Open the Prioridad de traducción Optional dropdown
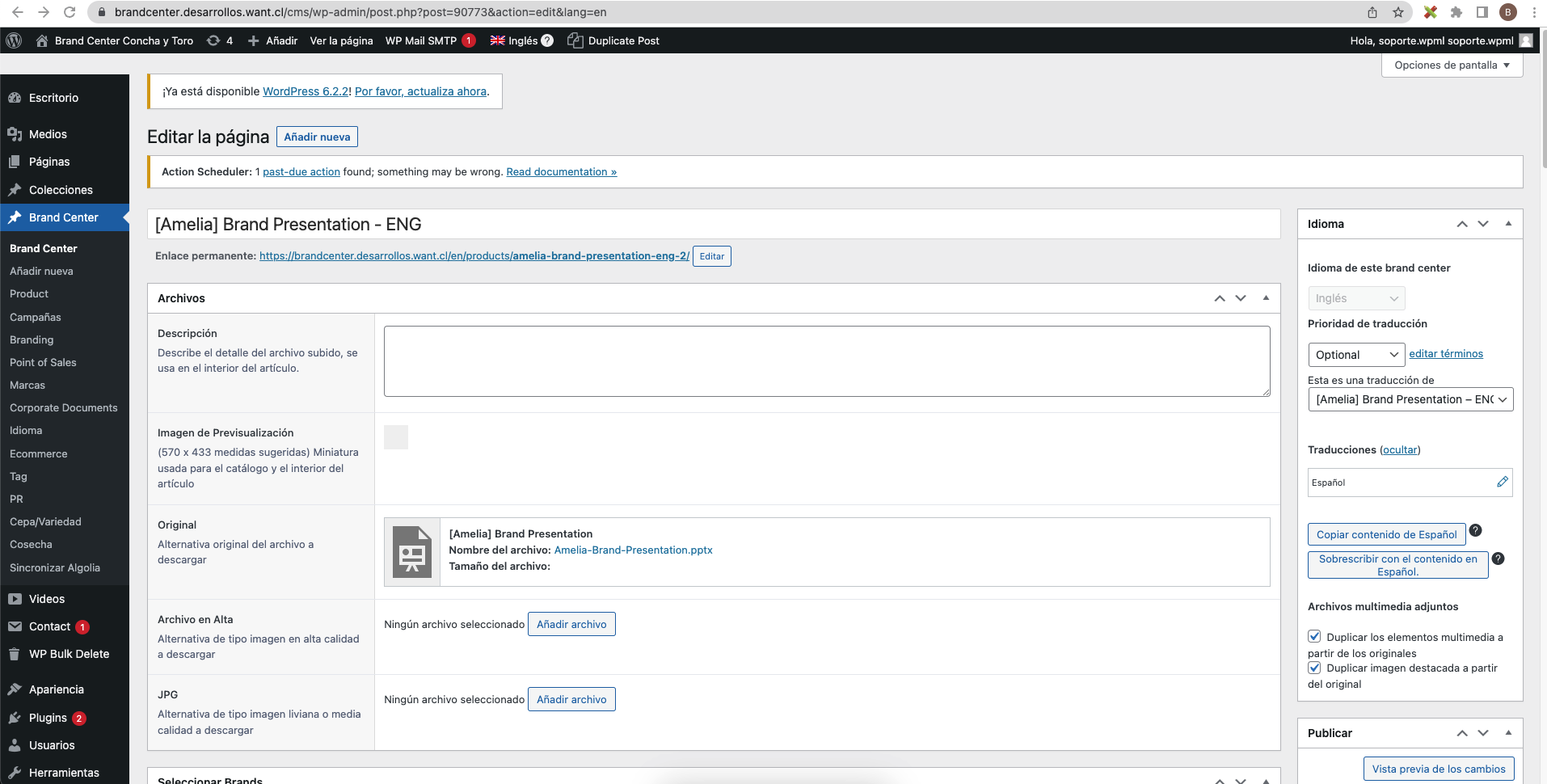The height and width of the screenshot is (784, 1547). pyautogui.click(x=1357, y=355)
